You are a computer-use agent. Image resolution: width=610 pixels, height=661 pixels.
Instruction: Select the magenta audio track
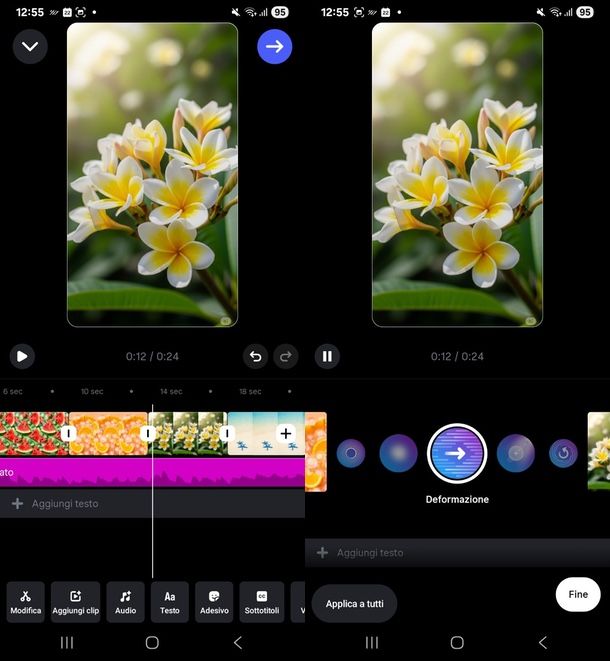[x=150, y=472]
